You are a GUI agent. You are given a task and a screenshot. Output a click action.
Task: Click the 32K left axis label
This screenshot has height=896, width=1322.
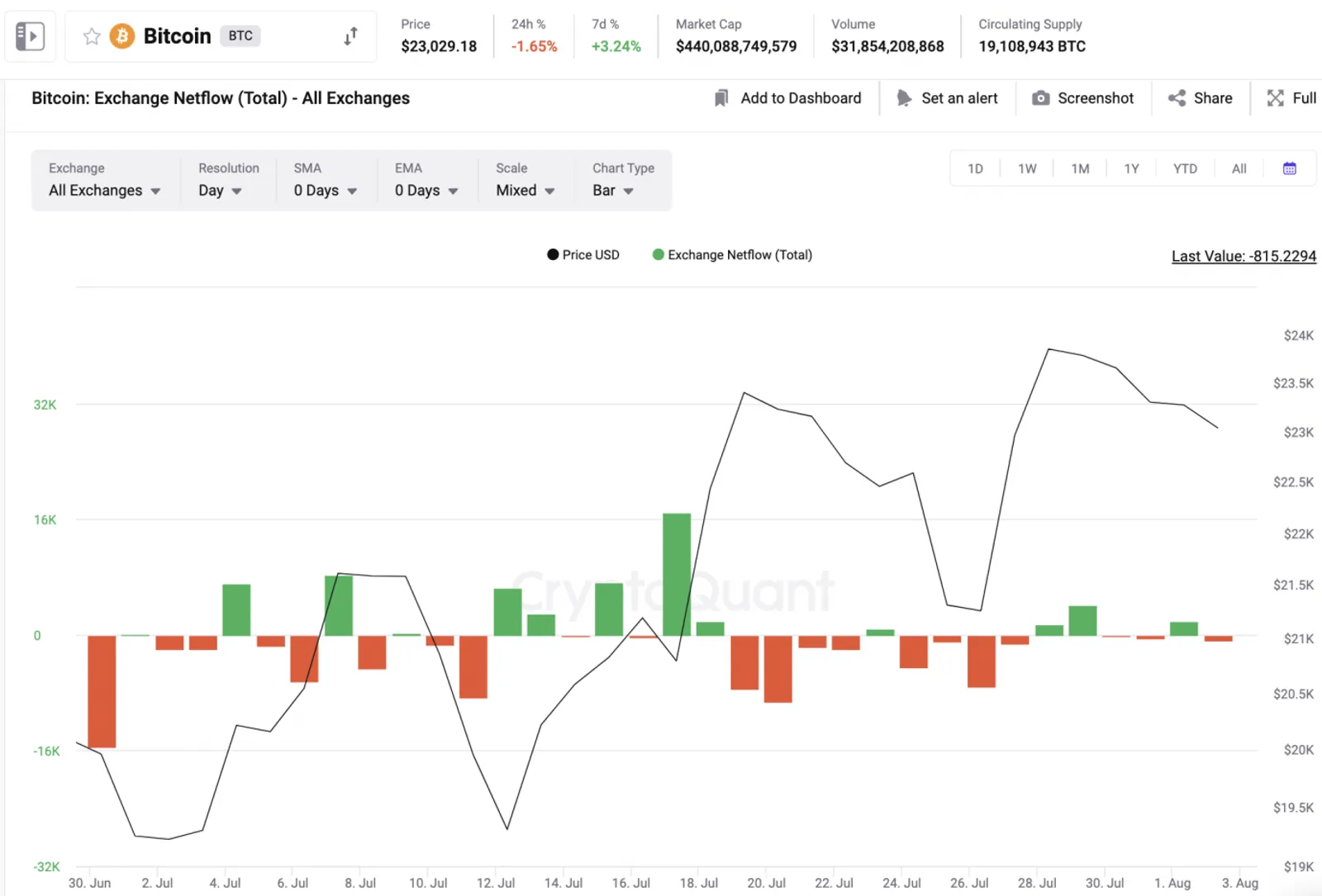[x=45, y=405]
